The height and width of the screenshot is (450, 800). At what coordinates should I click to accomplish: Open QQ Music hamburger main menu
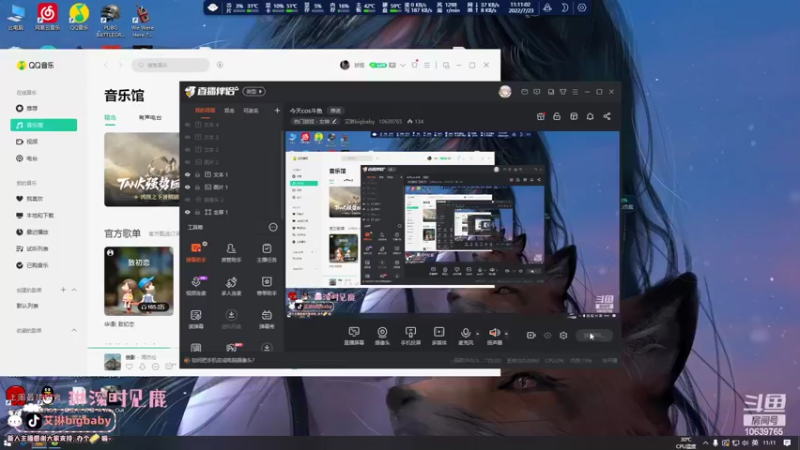tap(427, 65)
